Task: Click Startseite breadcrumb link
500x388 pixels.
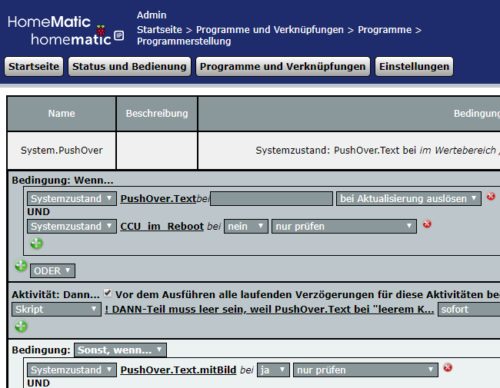Action: (159, 30)
